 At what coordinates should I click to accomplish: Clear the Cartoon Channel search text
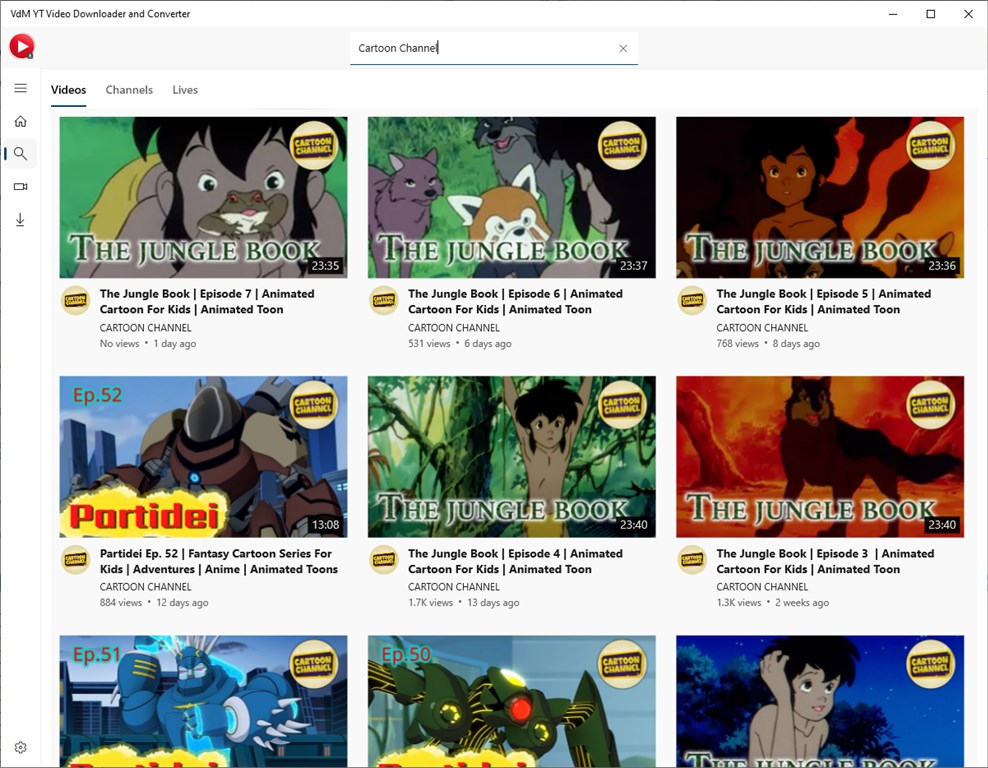click(x=623, y=49)
